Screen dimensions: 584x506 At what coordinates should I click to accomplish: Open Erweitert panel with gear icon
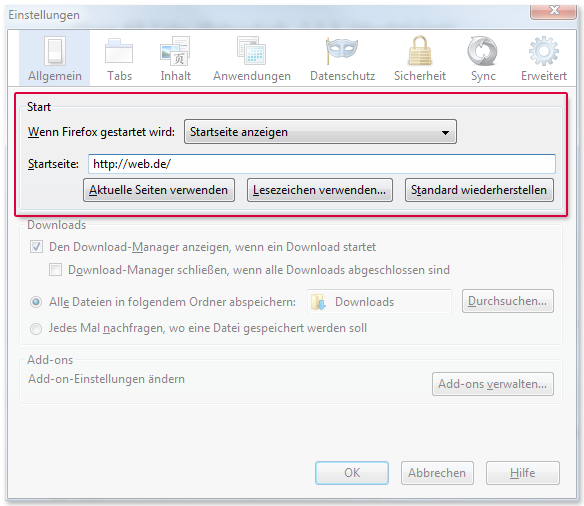pos(543,58)
